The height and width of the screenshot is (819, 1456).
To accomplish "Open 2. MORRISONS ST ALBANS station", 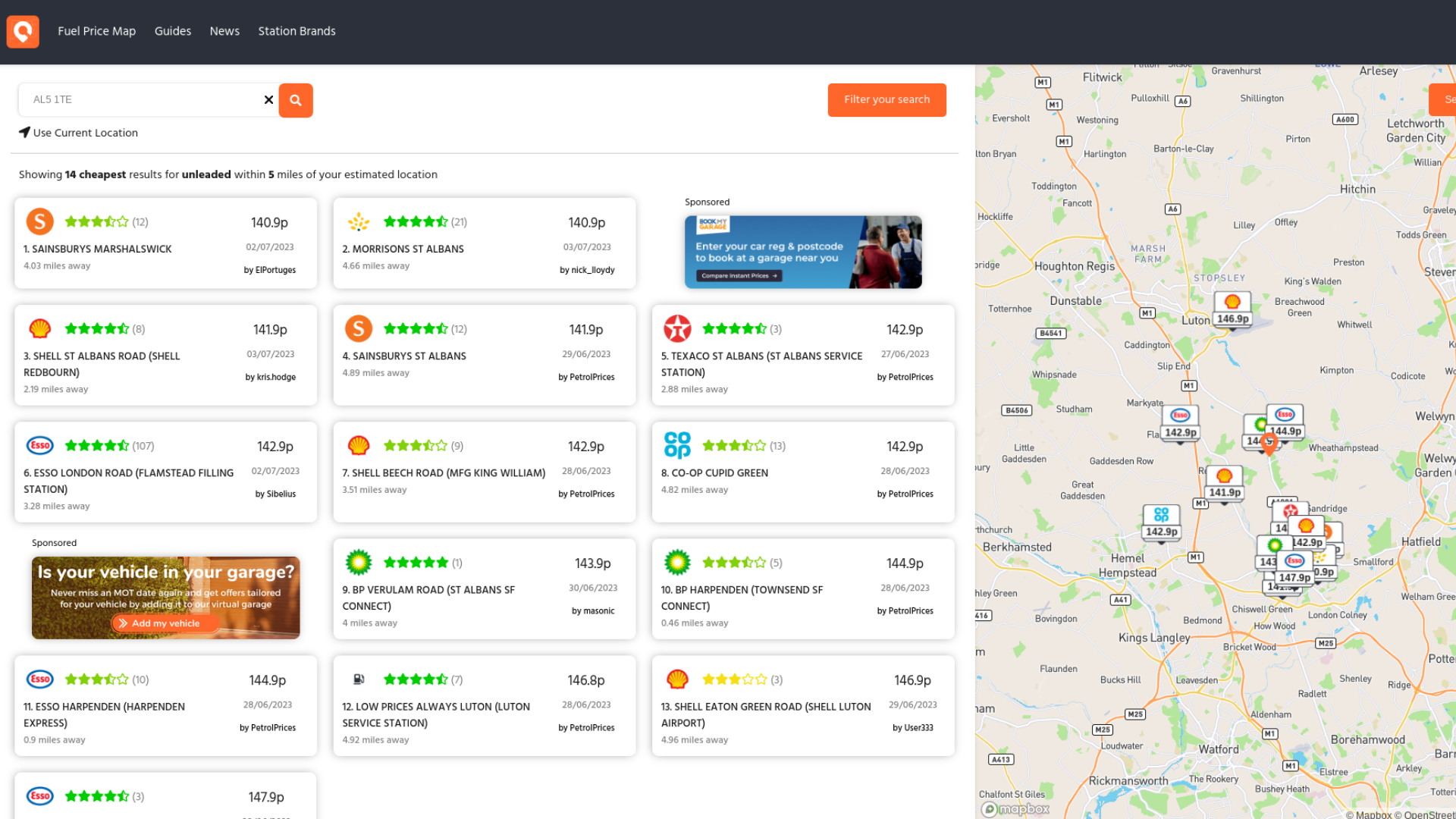I will 403,249.
